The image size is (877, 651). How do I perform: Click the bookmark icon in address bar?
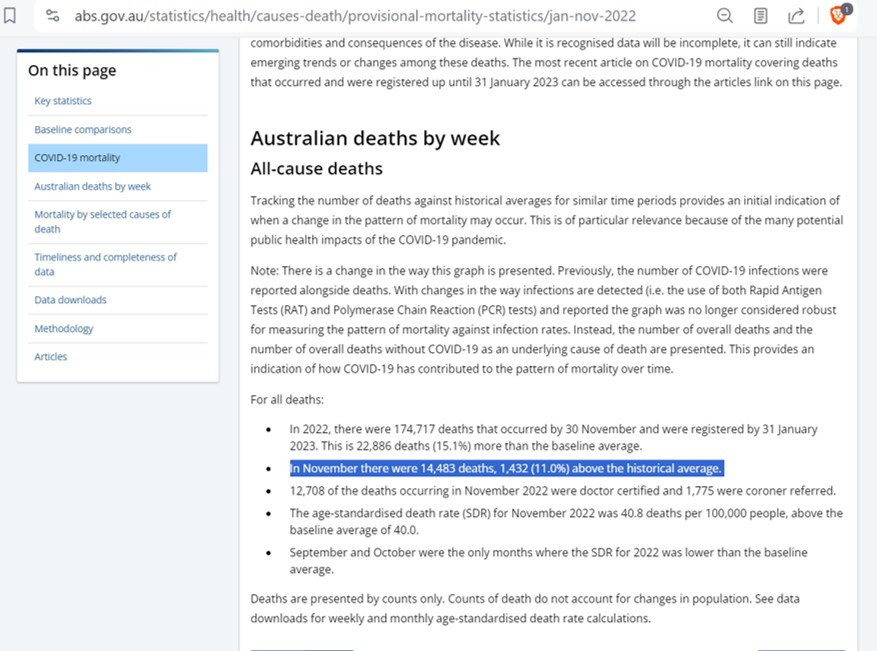coord(10,15)
